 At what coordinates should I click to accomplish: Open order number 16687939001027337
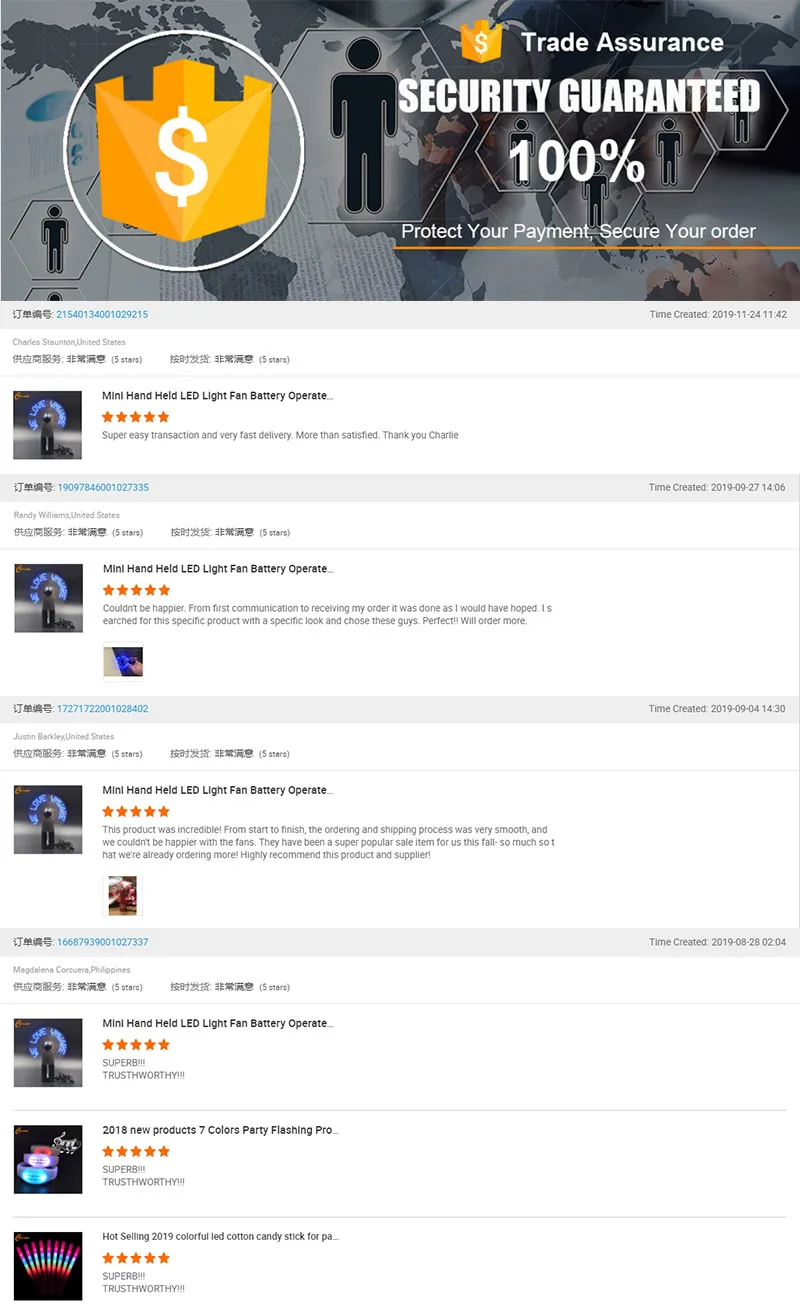coord(103,942)
